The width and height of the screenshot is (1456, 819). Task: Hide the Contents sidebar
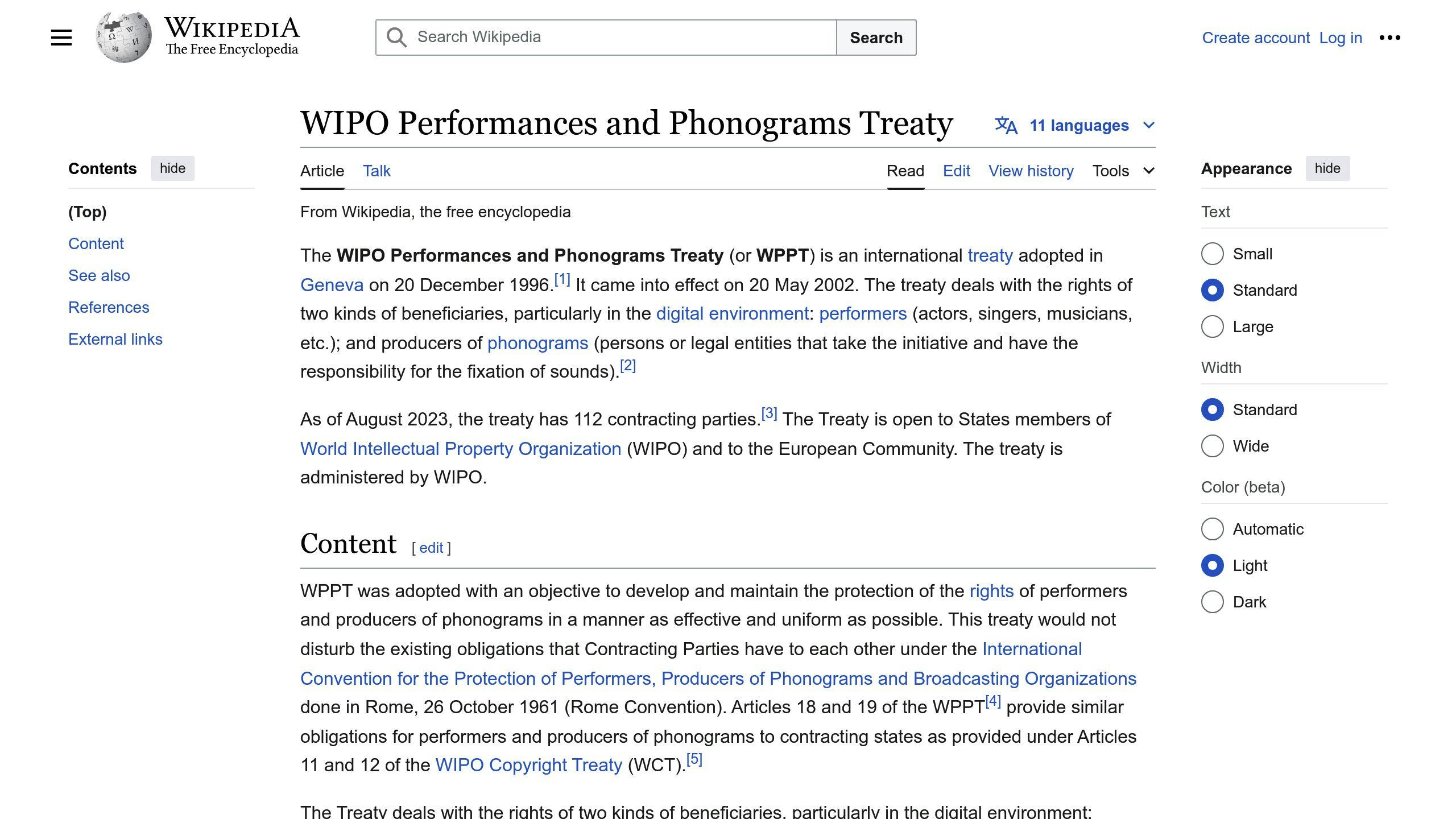[172, 168]
